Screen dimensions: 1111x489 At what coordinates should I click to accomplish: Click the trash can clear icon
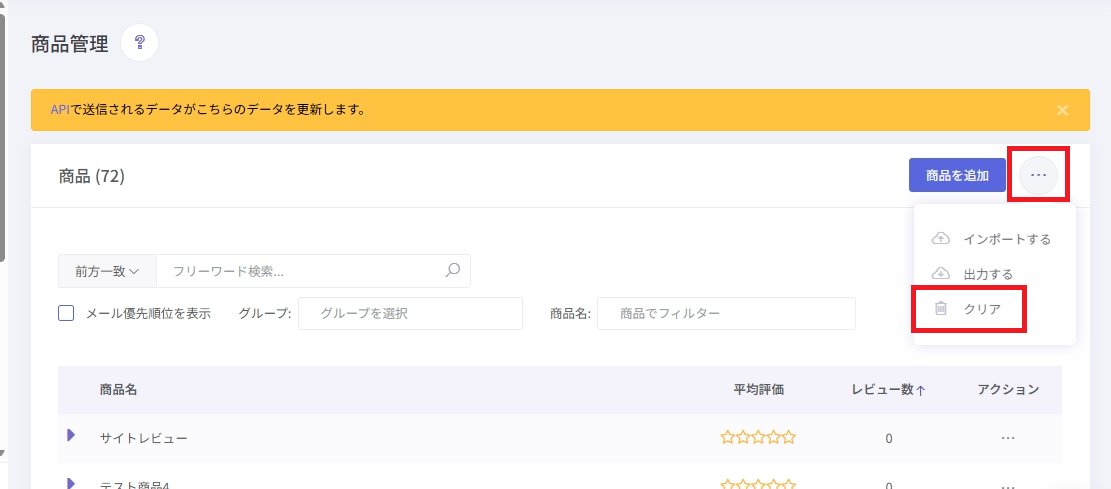point(941,309)
